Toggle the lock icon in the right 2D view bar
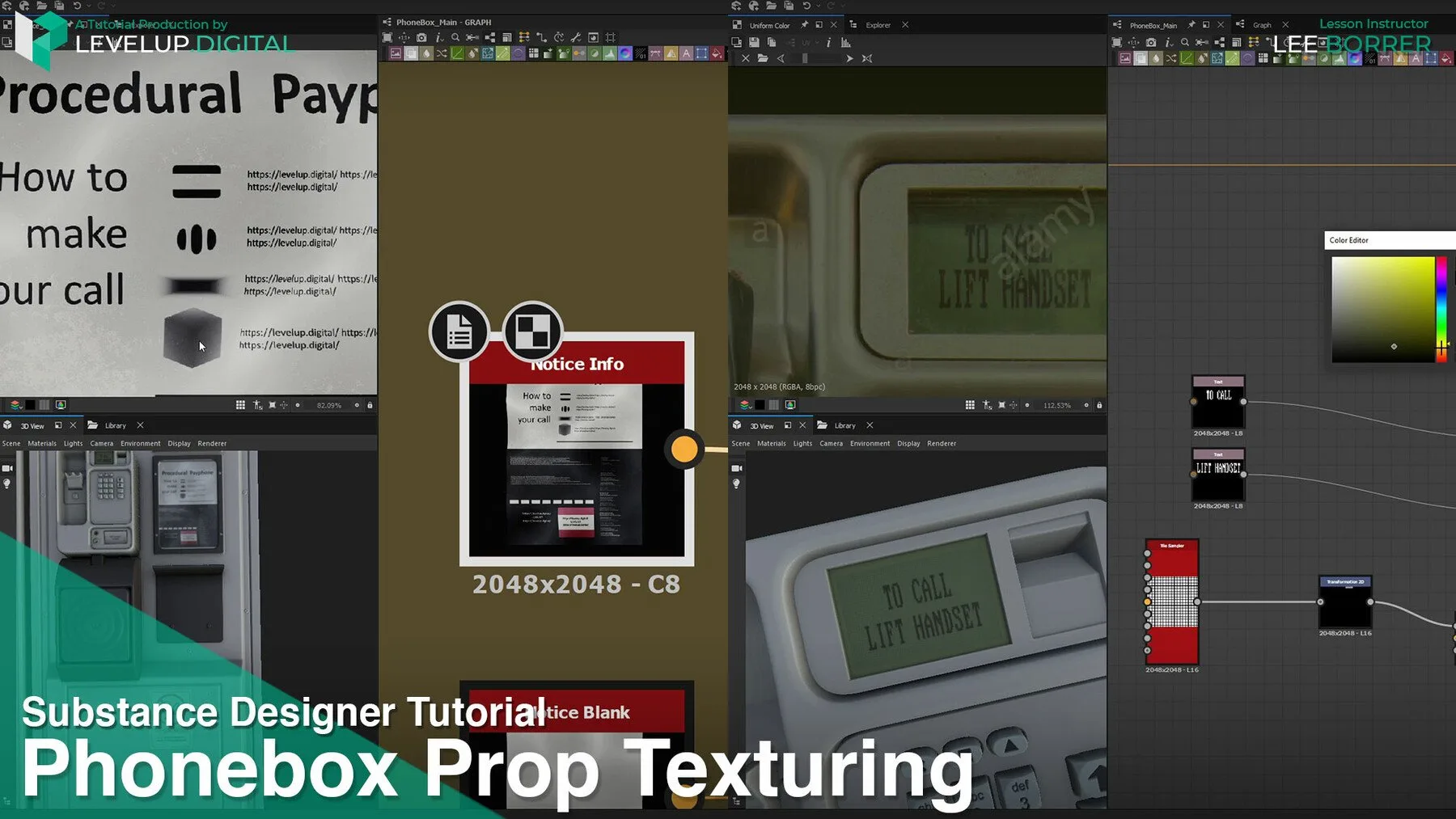Screen dimensions: 1456x819 click(1099, 405)
